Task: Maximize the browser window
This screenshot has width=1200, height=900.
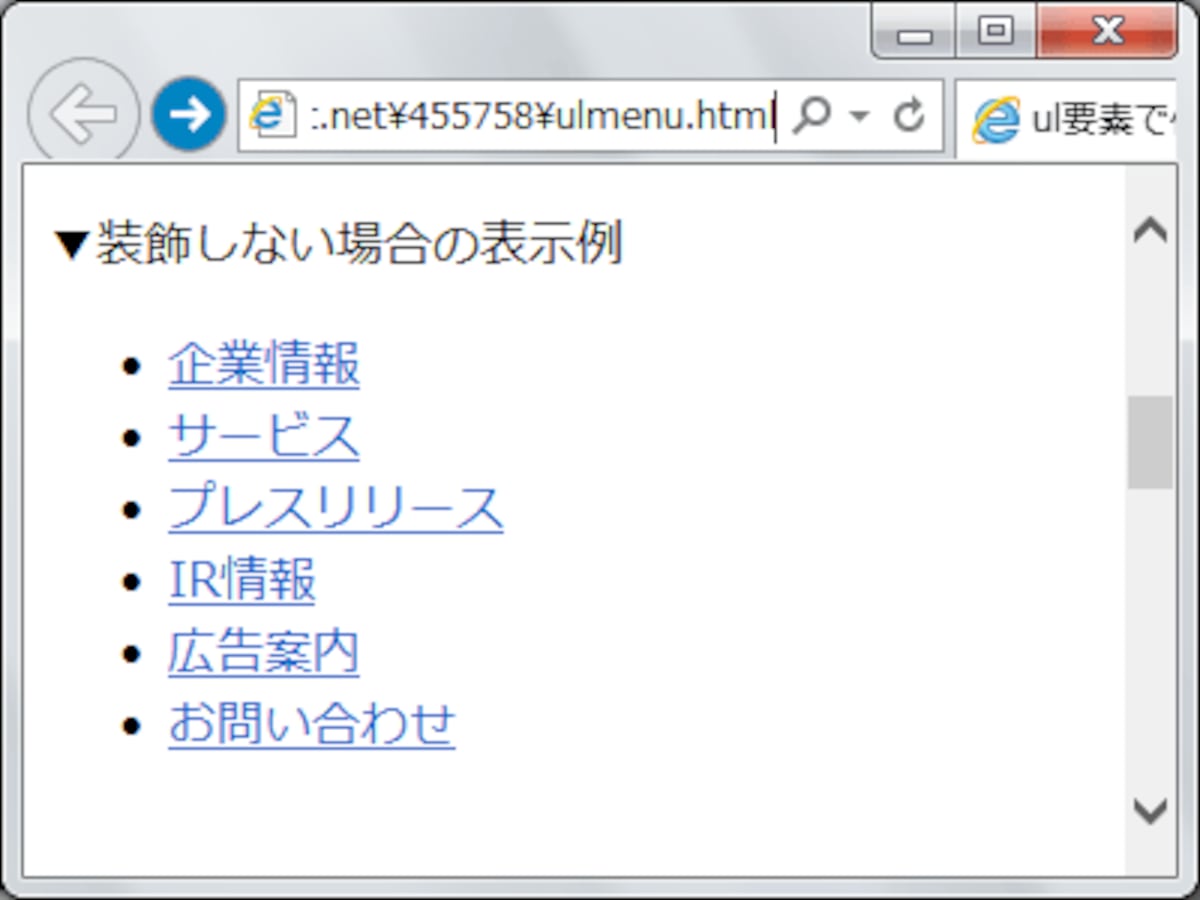Action: point(994,32)
